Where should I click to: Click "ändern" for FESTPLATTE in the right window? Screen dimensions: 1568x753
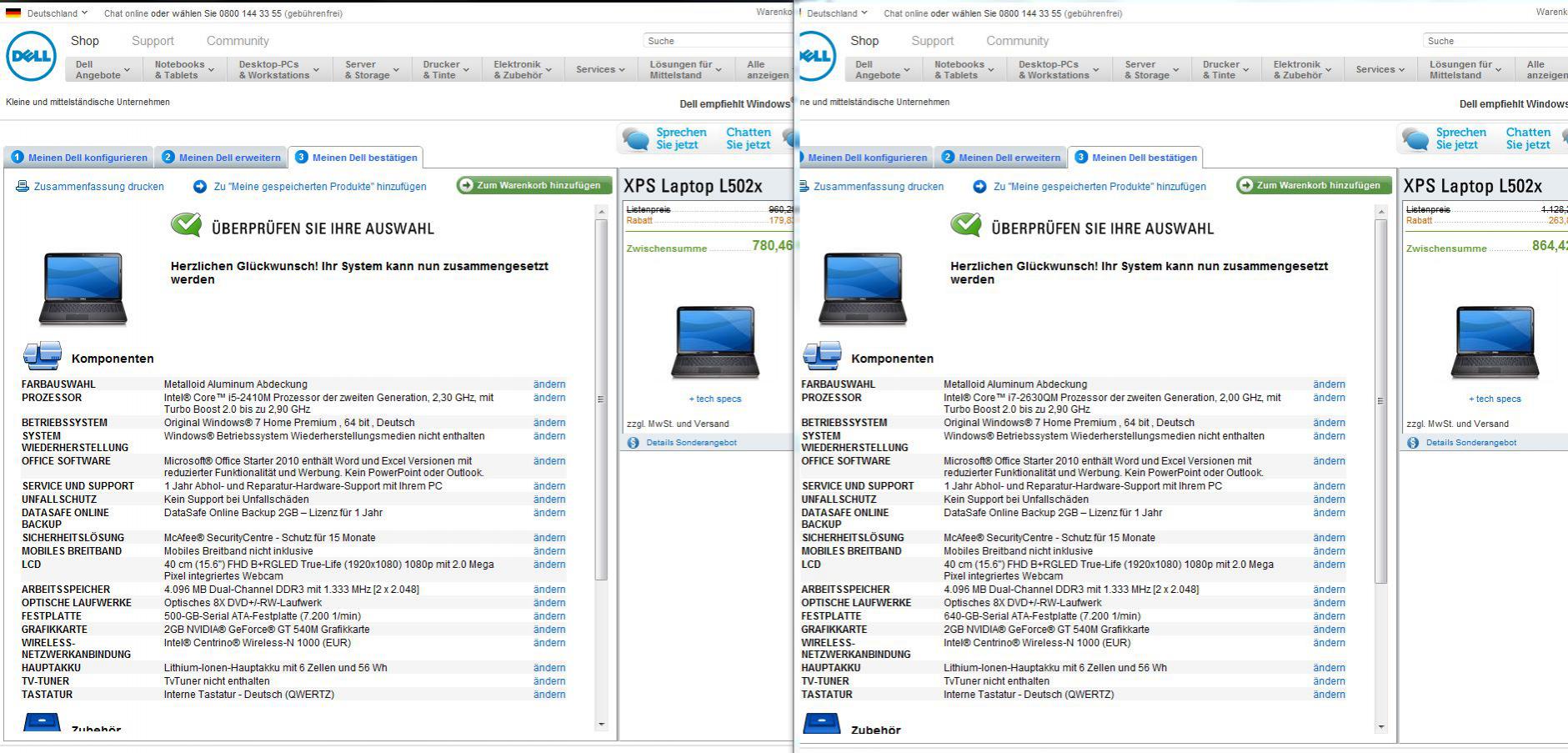1329,616
